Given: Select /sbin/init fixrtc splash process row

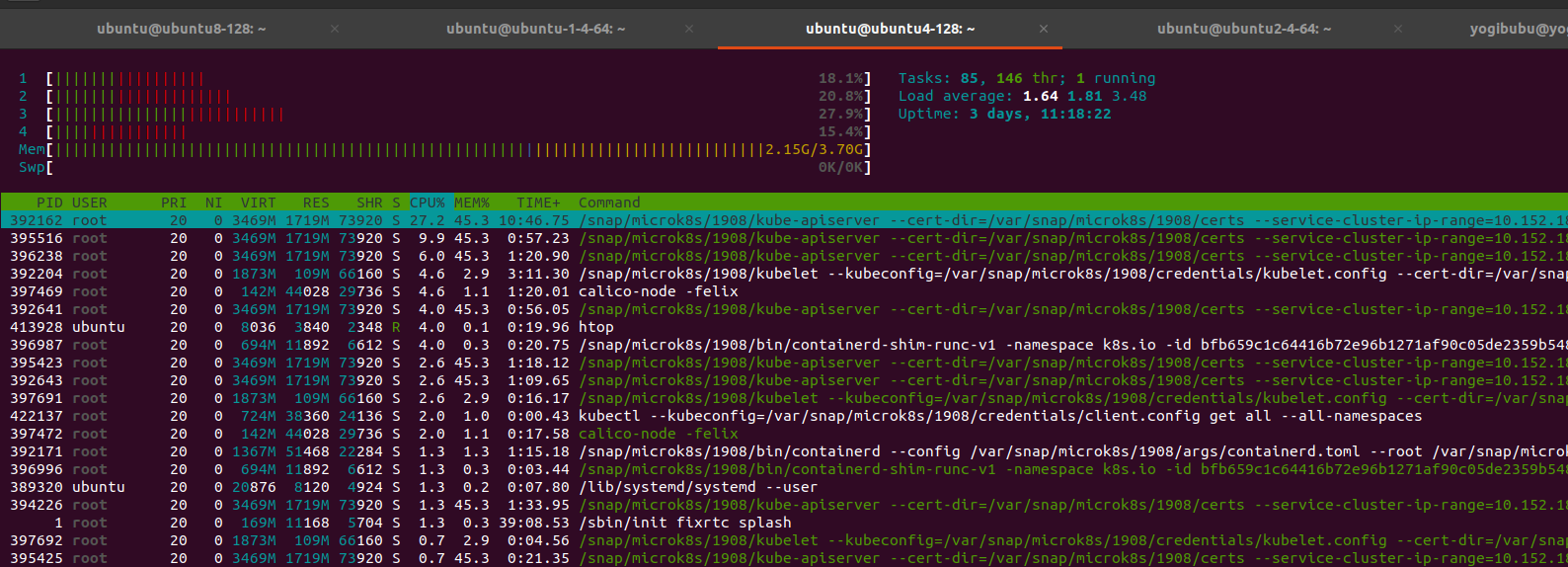Looking at the screenshot, I should [784, 523].
